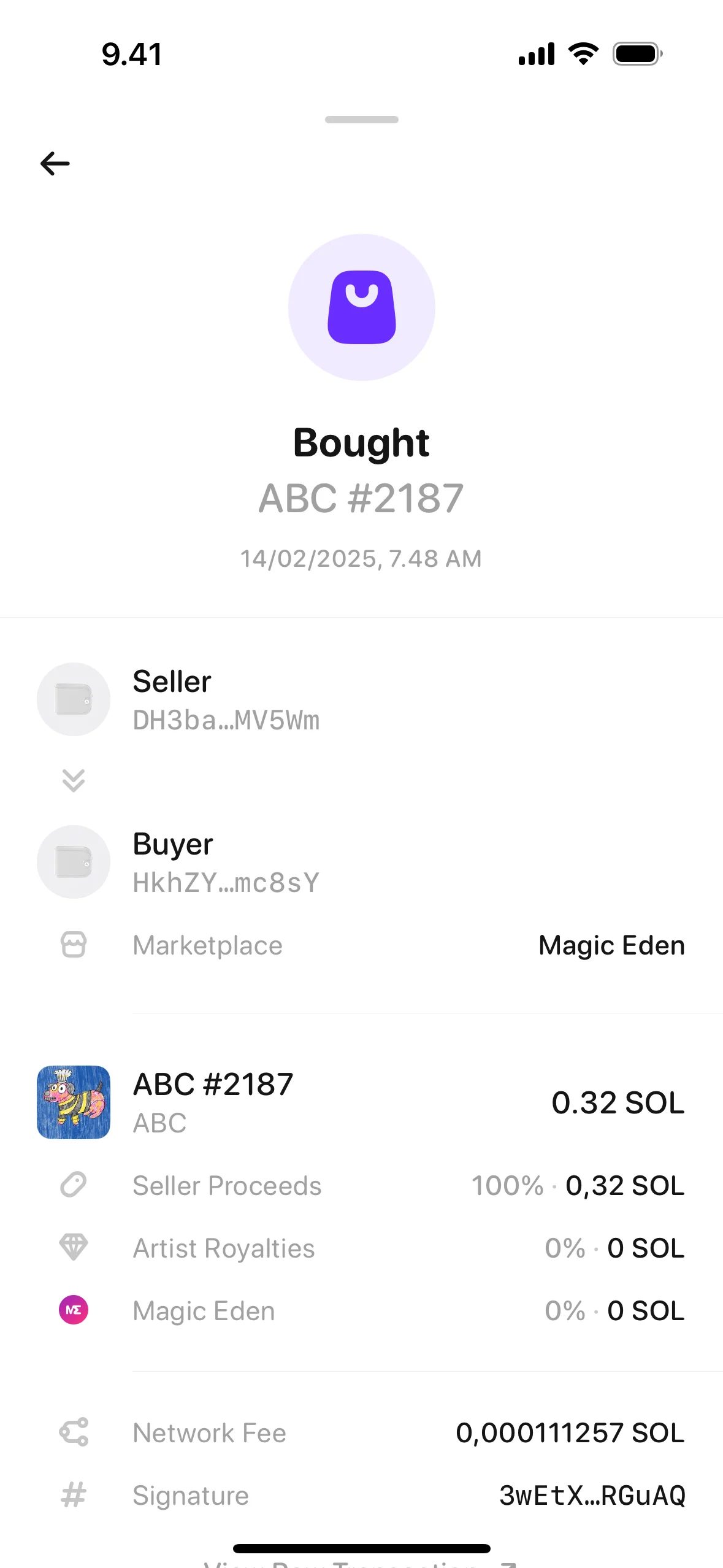Tap the signature value 3wEtX…RGuAQ
Screen dimensions: 723x1568
coord(592,1495)
